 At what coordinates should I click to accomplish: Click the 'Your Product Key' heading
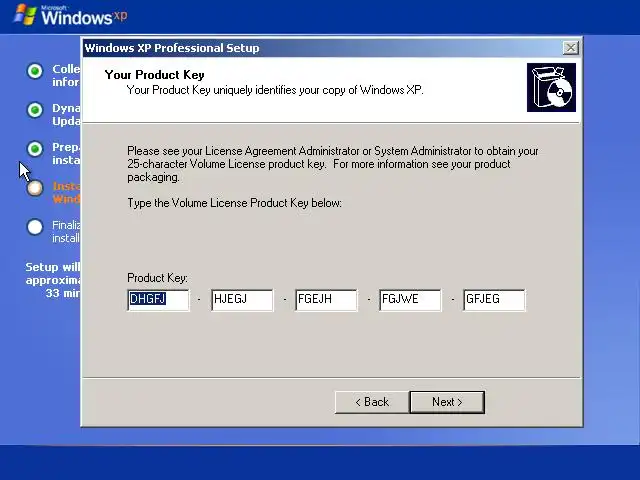pyautogui.click(x=154, y=75)
